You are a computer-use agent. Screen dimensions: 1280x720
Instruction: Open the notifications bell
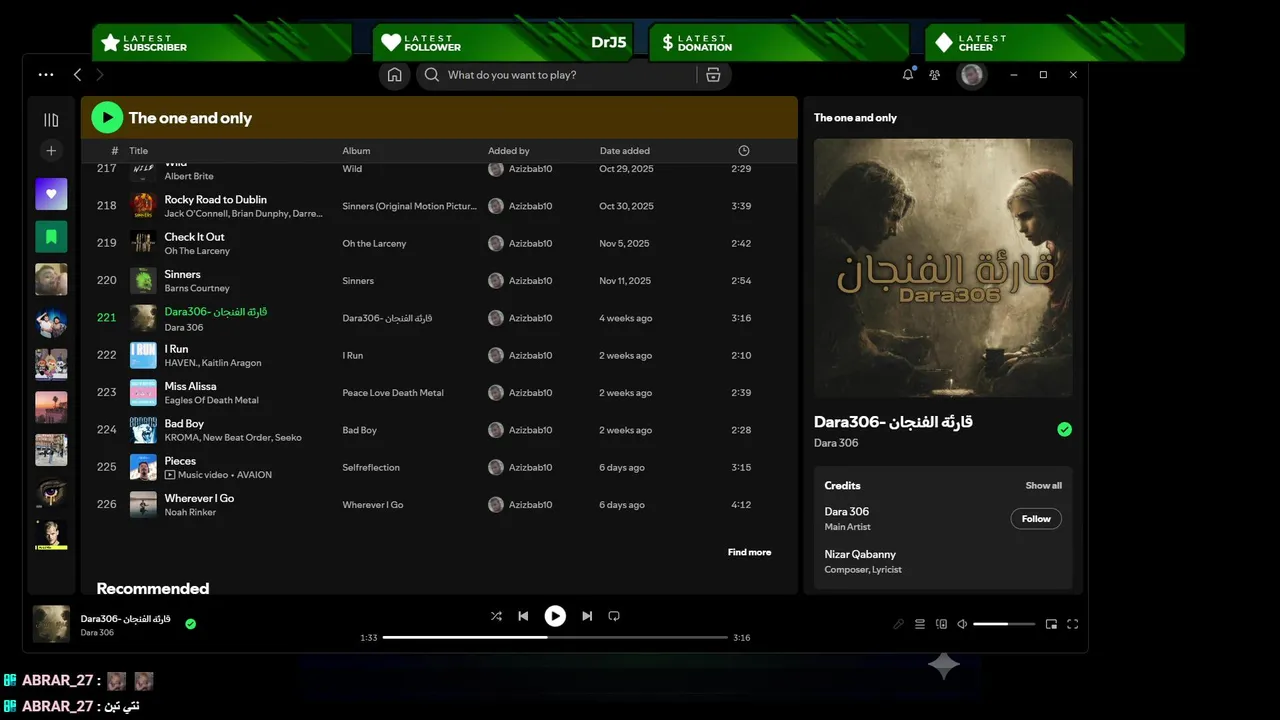coord(908,75)
